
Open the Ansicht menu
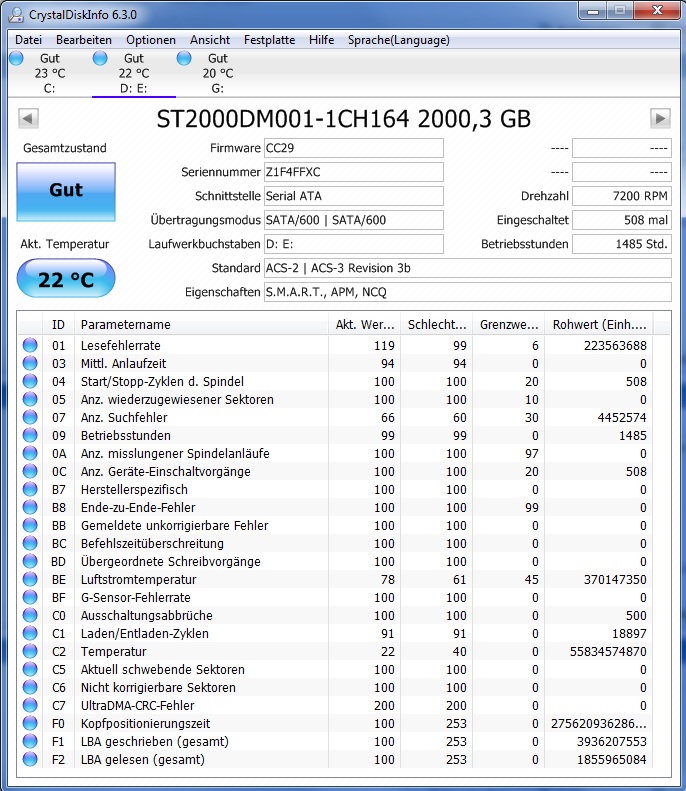click(x=210, y=40)
